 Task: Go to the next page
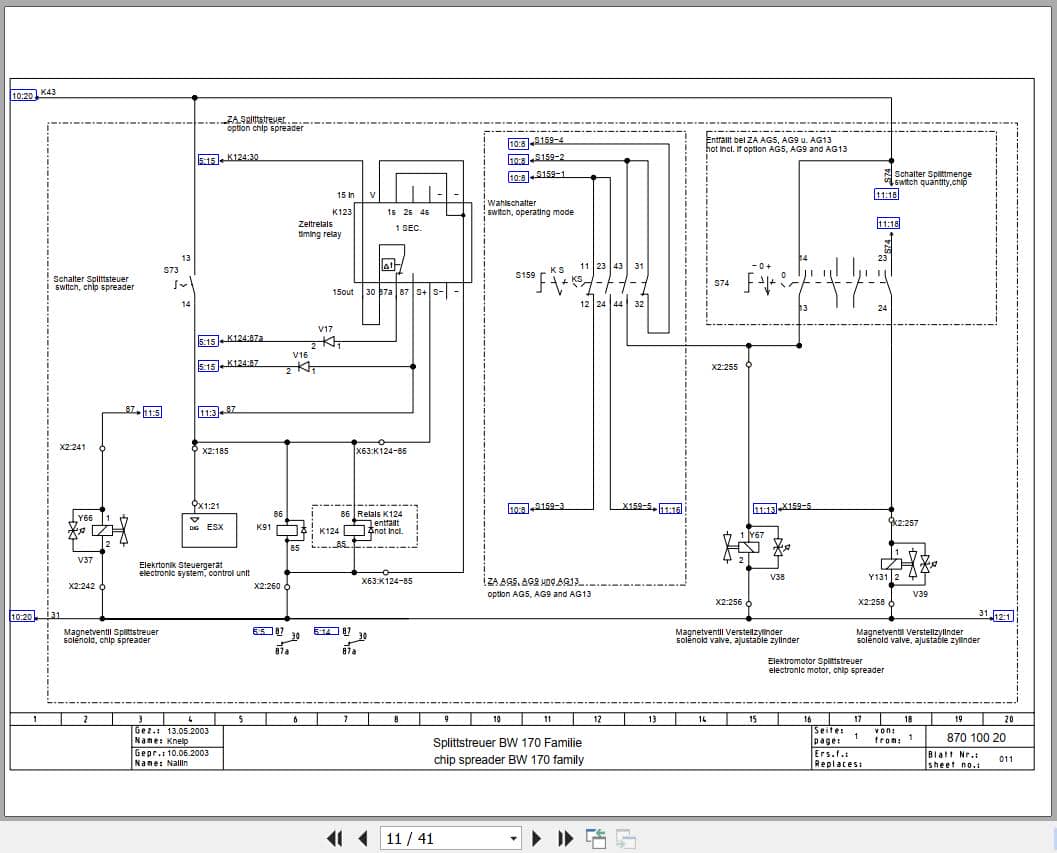coord(537,838)
